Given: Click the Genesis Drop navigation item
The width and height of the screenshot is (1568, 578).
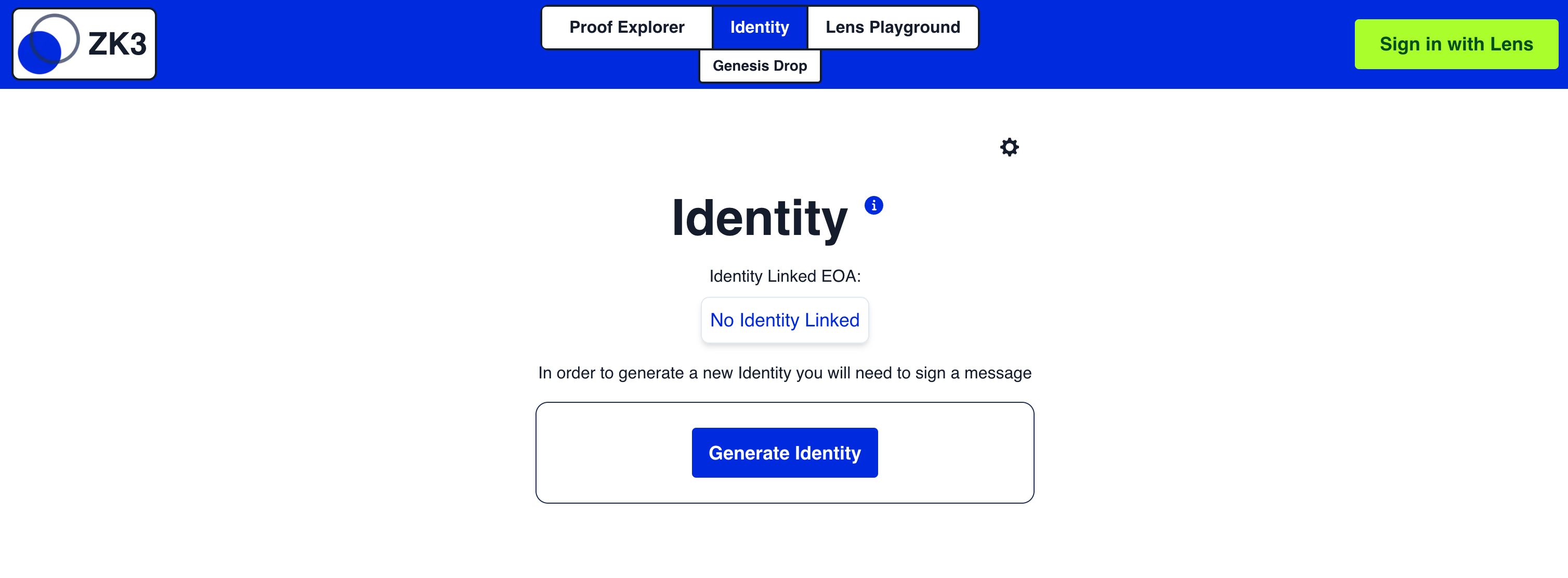Looking at the screenshot, I should 760,65.
